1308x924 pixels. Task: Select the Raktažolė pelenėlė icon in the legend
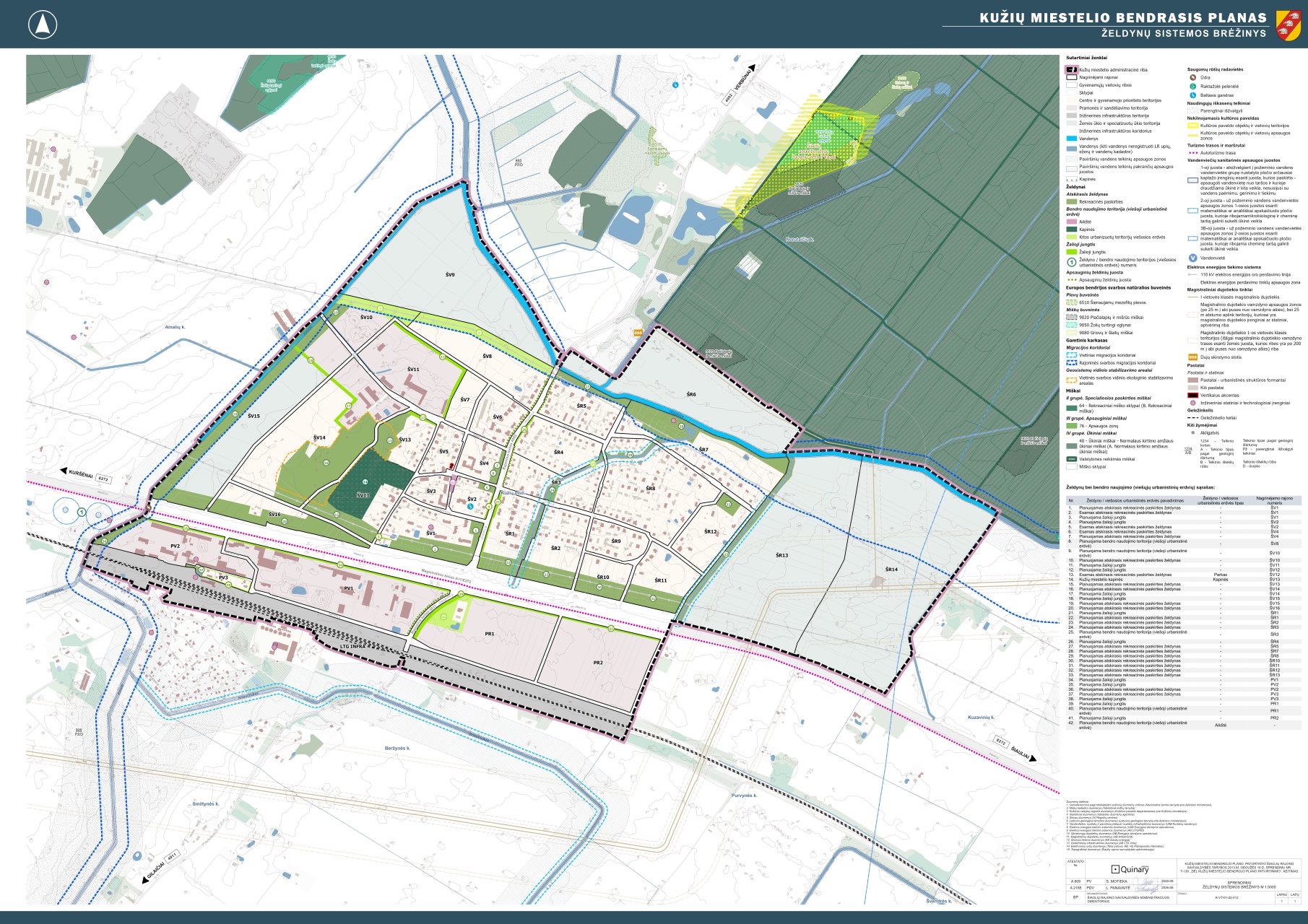pos(1193,86)
